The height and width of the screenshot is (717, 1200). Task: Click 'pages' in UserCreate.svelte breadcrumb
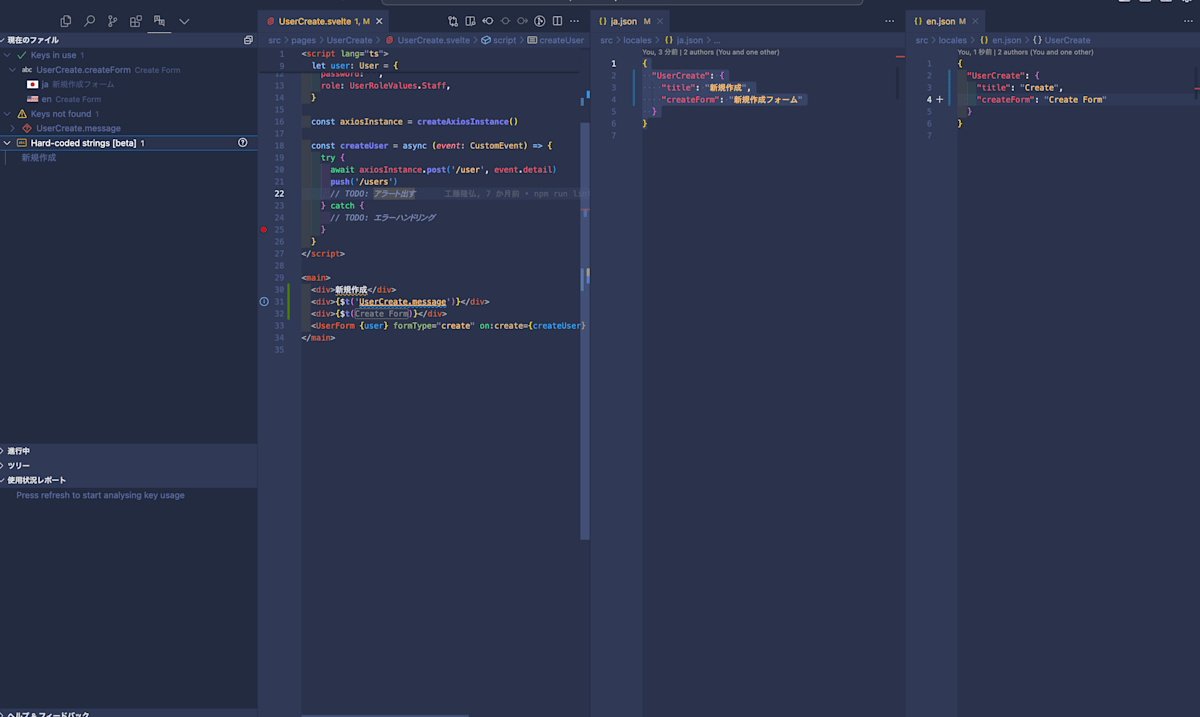303,40
